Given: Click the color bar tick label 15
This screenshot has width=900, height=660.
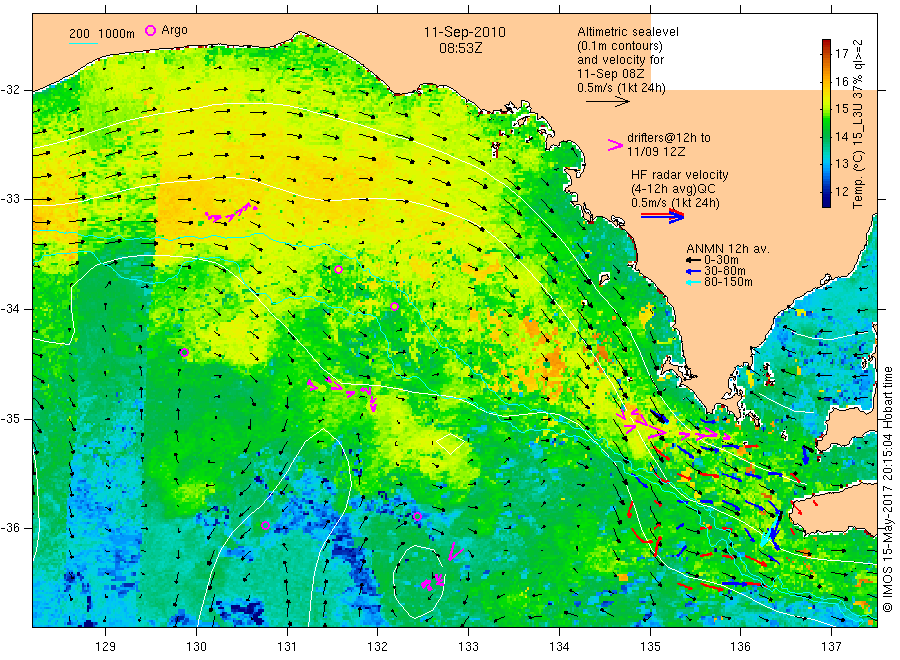Looking at the screenshot, I should (841, 108).
